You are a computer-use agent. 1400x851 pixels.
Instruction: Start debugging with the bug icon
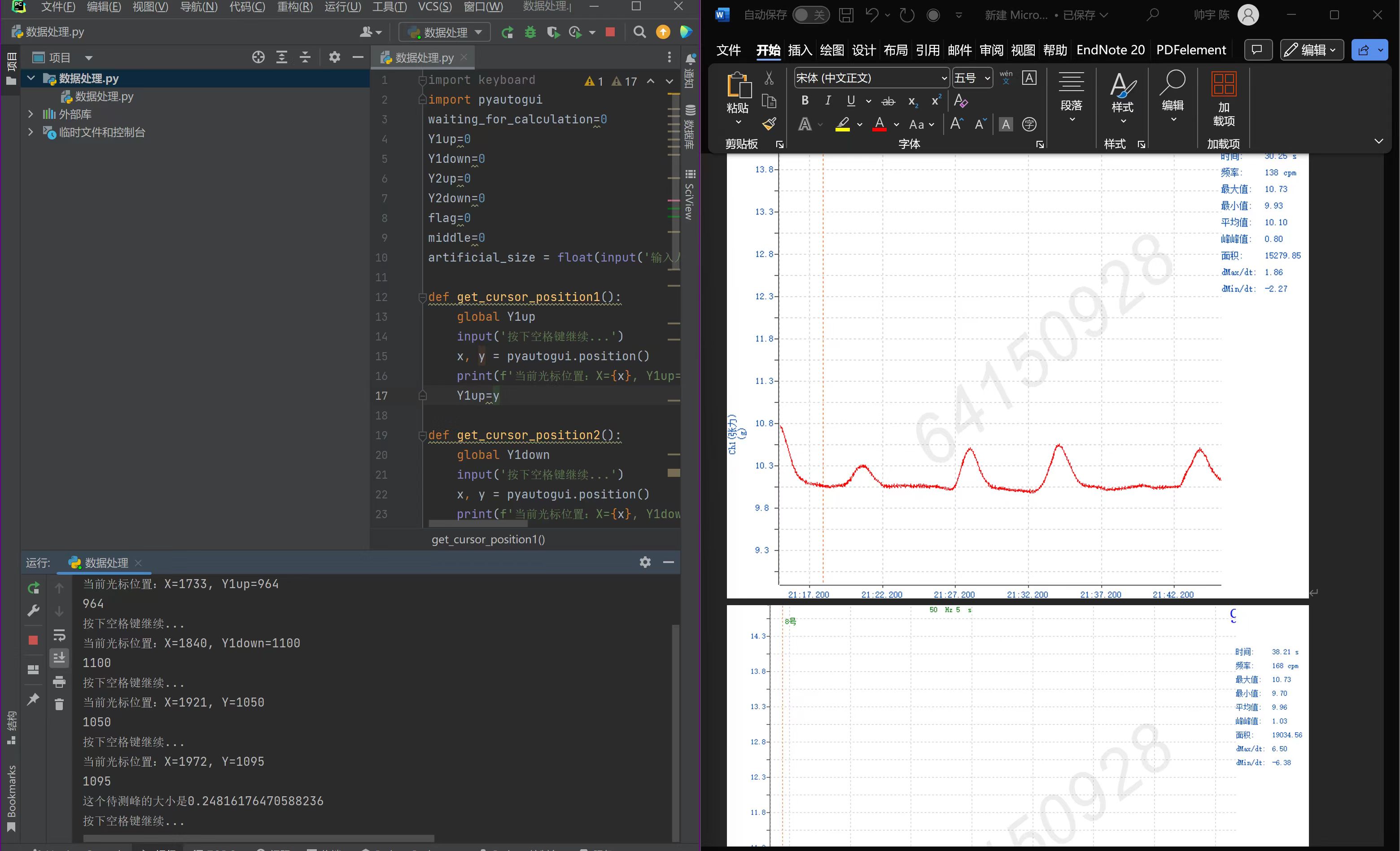pyautogui.click(x=530, y=32)
